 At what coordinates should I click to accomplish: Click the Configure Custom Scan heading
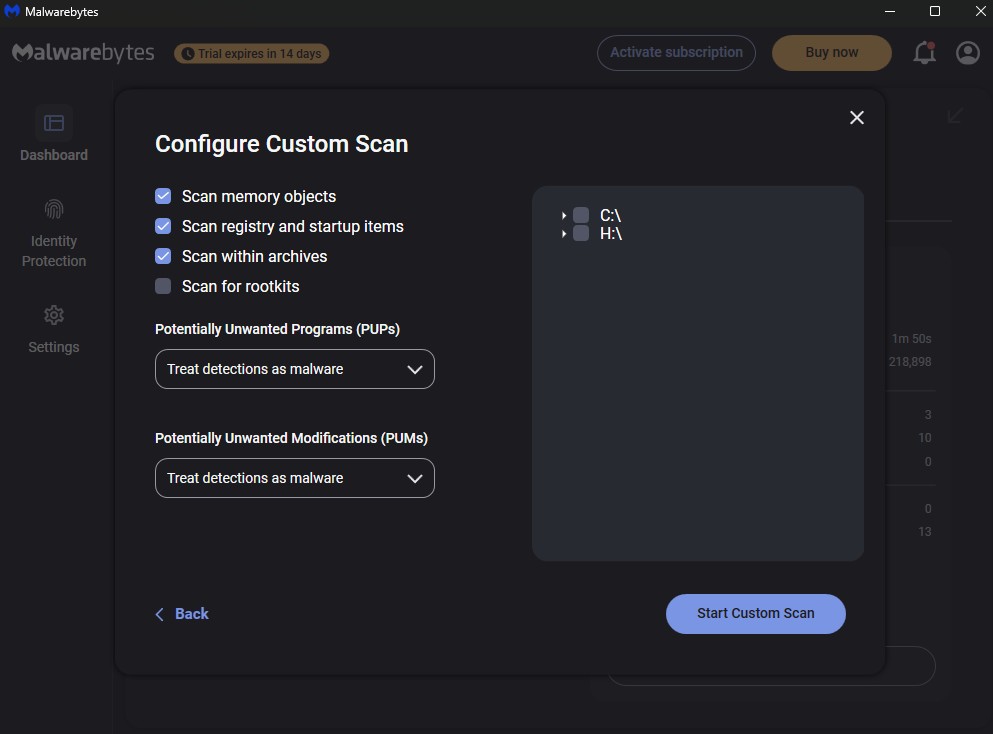coord(282,144)
